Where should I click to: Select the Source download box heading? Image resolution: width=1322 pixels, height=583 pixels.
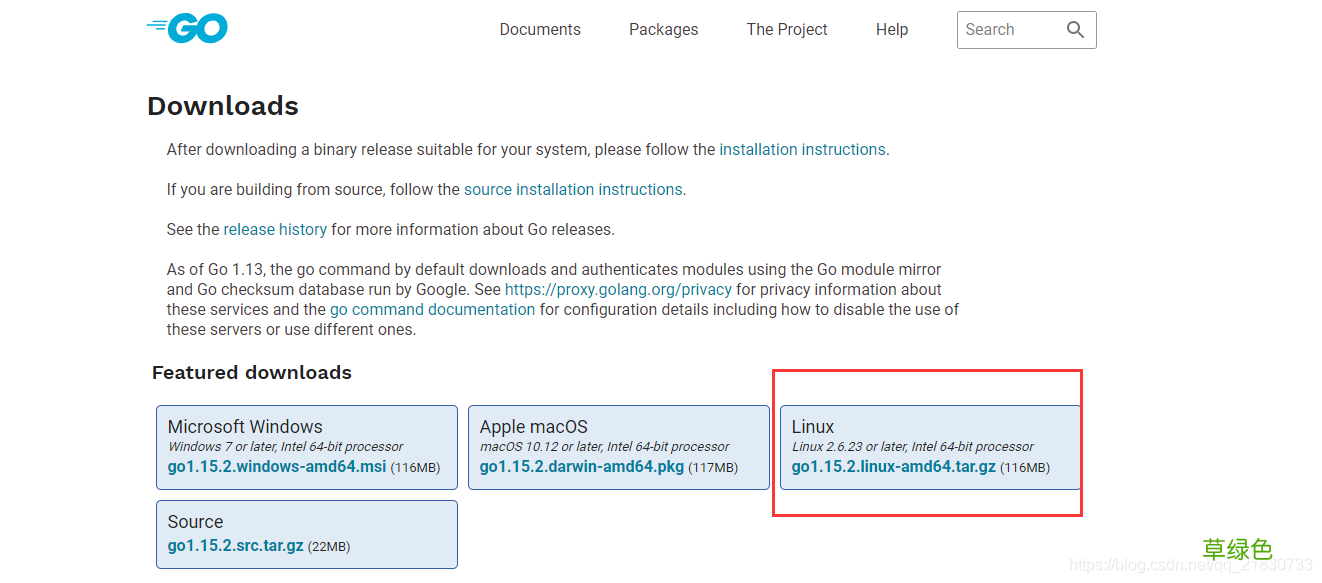tap(196, 522)
